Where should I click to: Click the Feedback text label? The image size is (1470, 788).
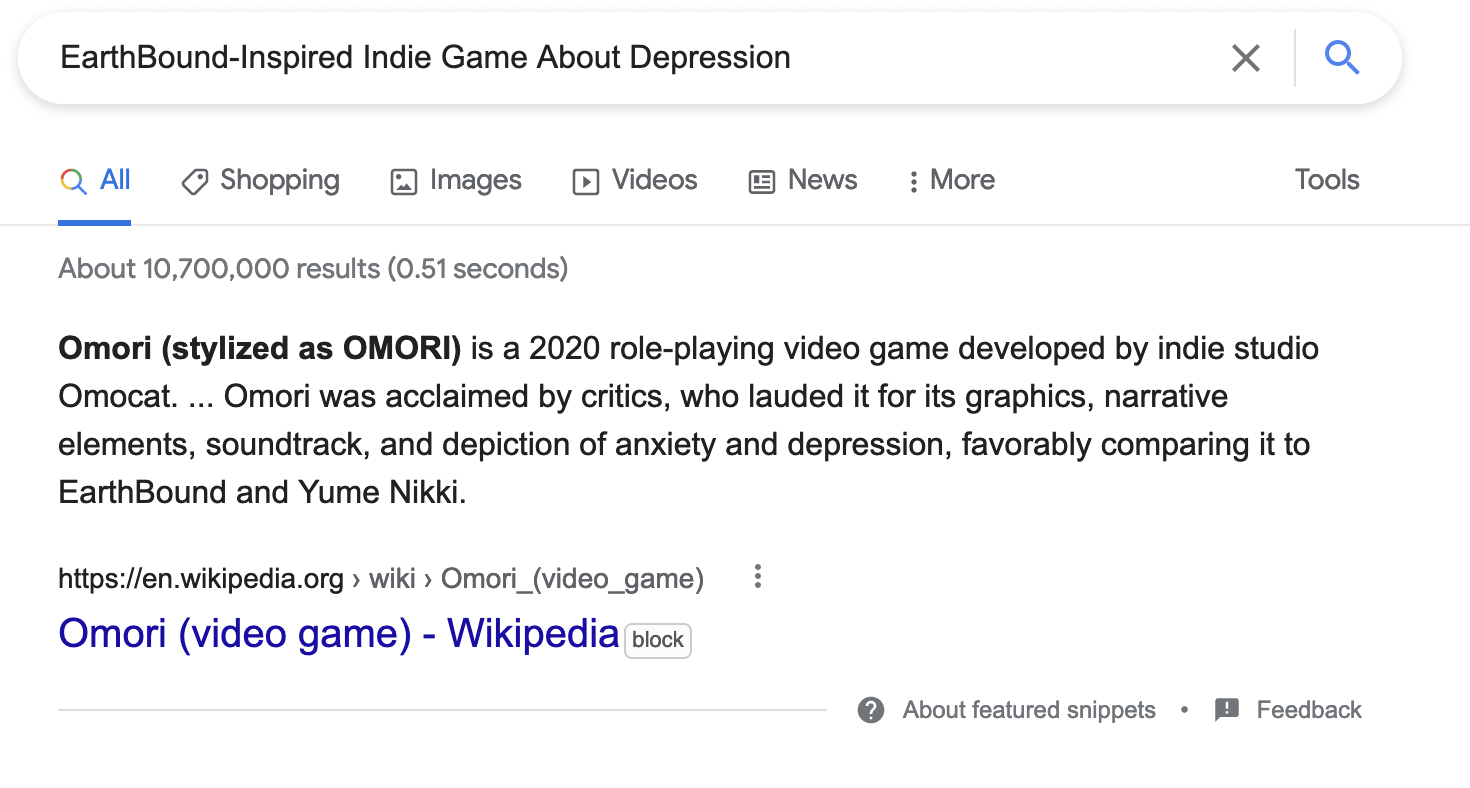click(1308, 710)
